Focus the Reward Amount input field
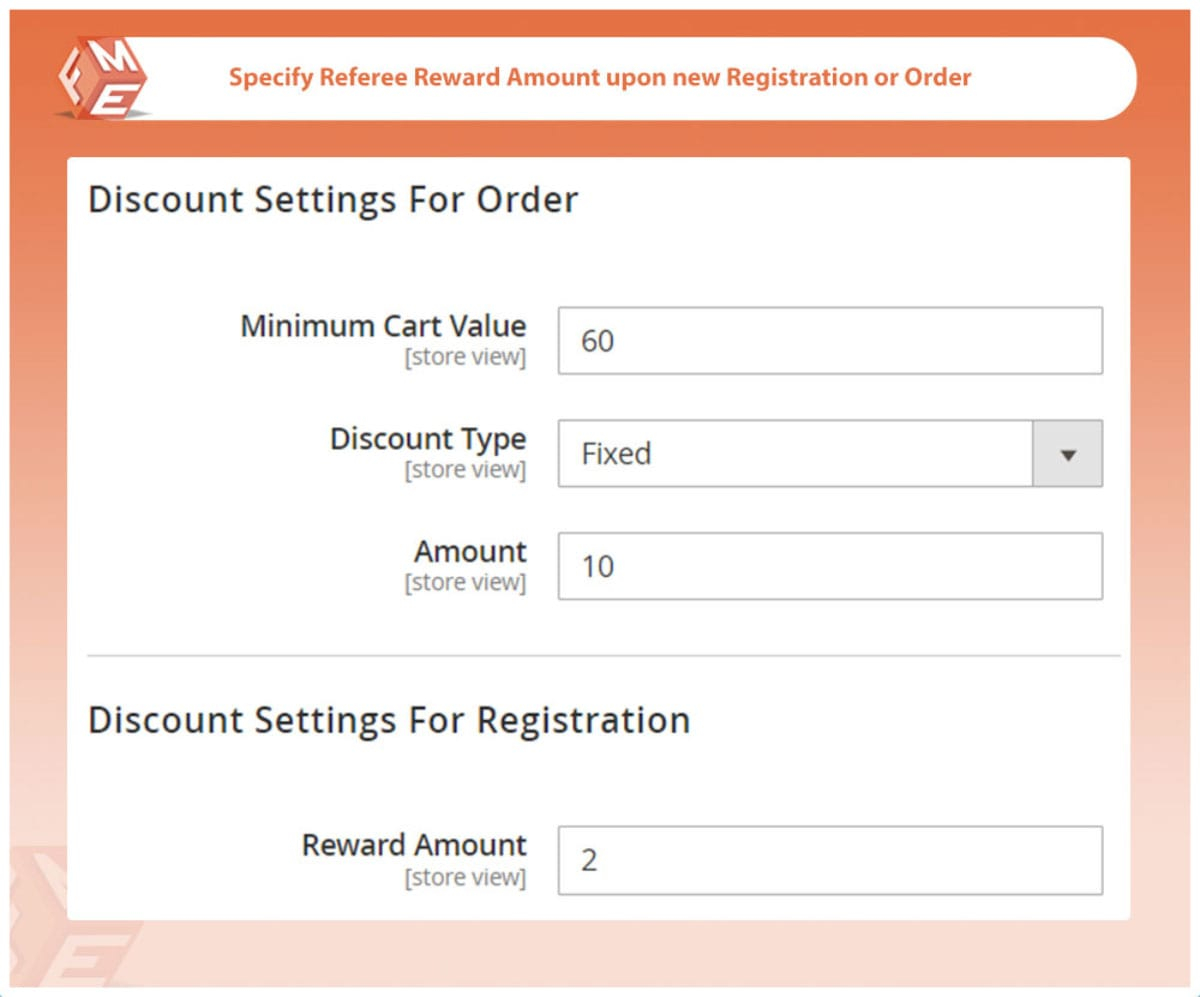1200x997 pixels. point(830,860)
